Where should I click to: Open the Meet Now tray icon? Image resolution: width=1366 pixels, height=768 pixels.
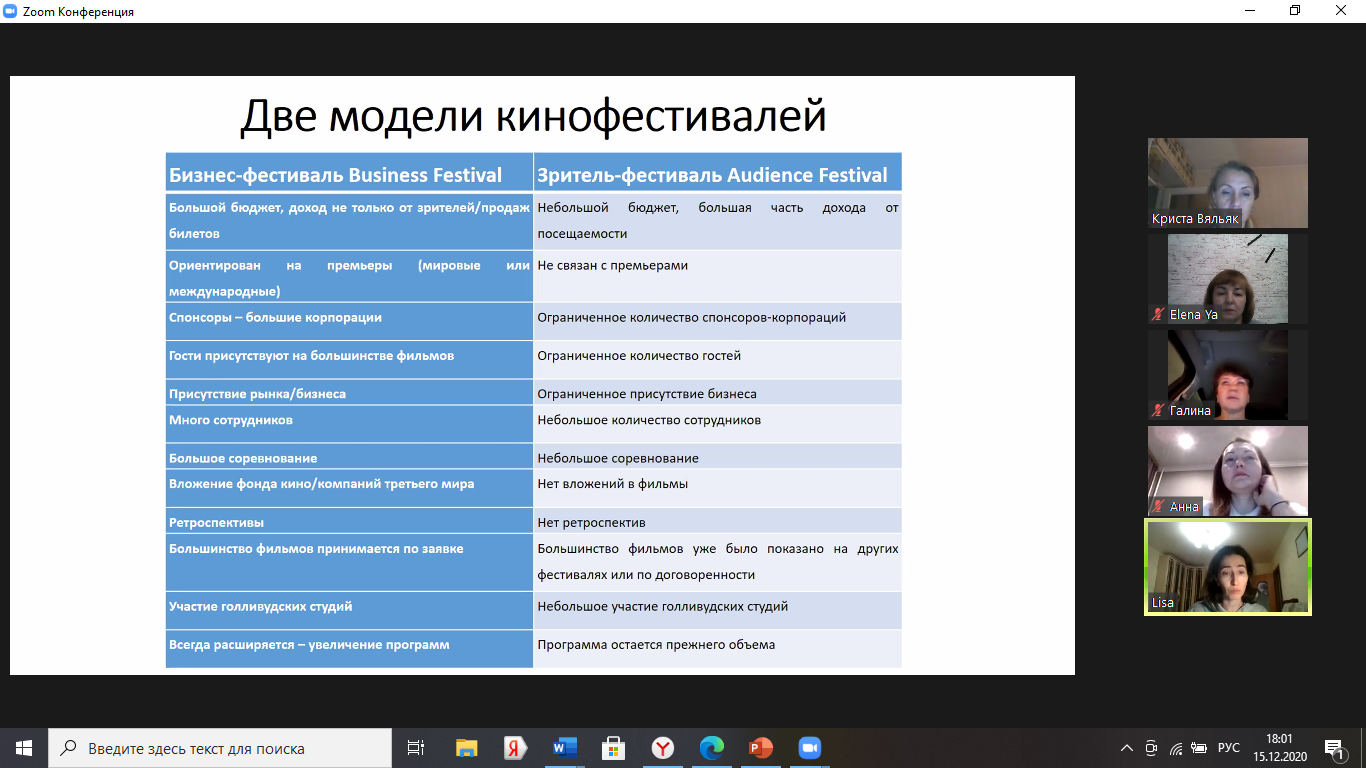(1151, 748)
